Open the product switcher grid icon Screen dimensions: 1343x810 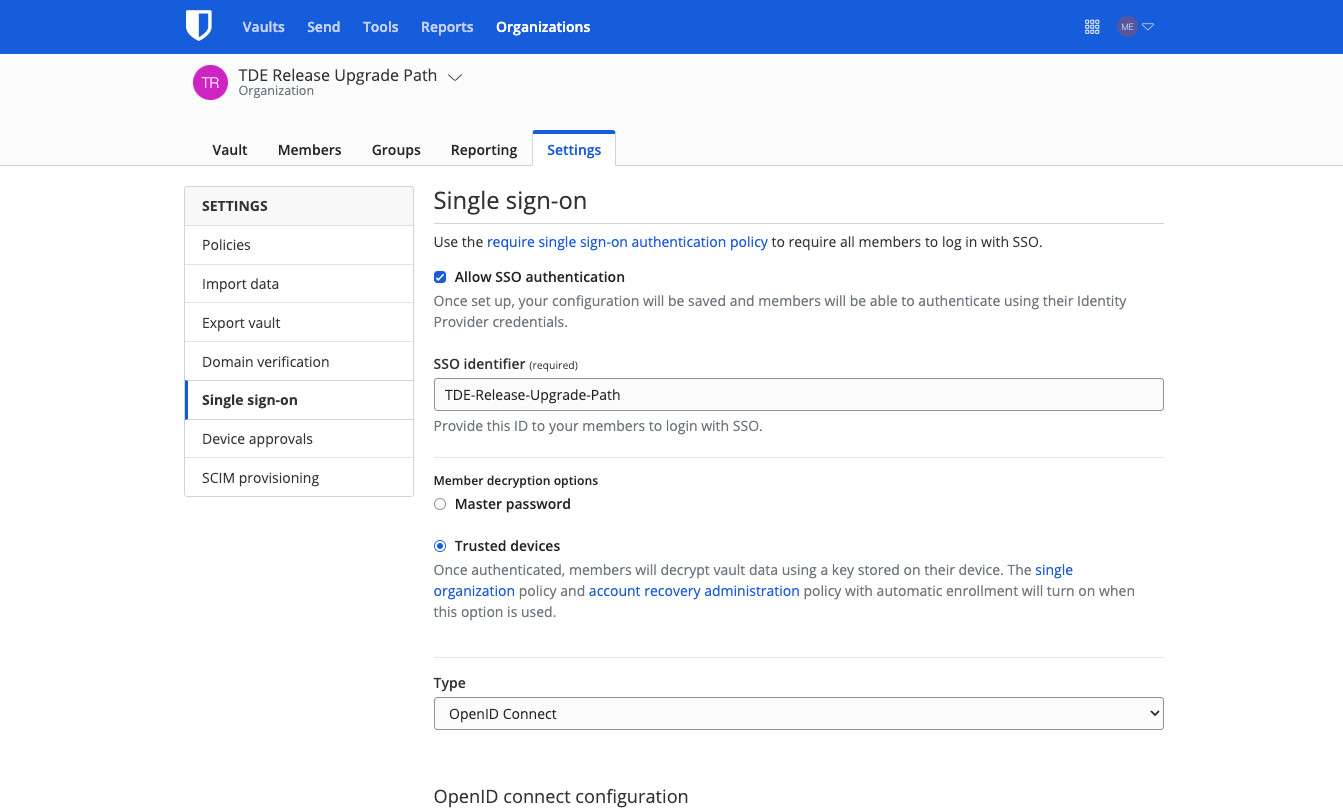coord(1092,26)
